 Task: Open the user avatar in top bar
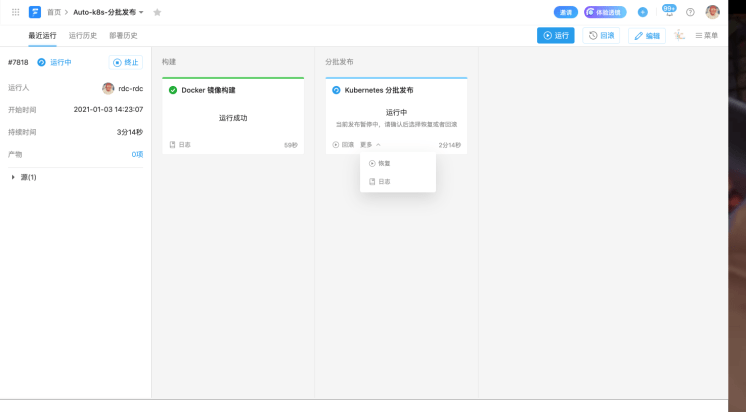click(x=712, y=12)
